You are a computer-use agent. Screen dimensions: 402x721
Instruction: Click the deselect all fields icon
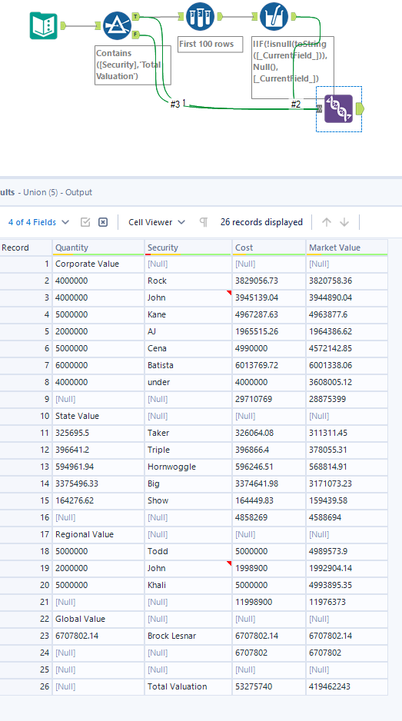103,222
